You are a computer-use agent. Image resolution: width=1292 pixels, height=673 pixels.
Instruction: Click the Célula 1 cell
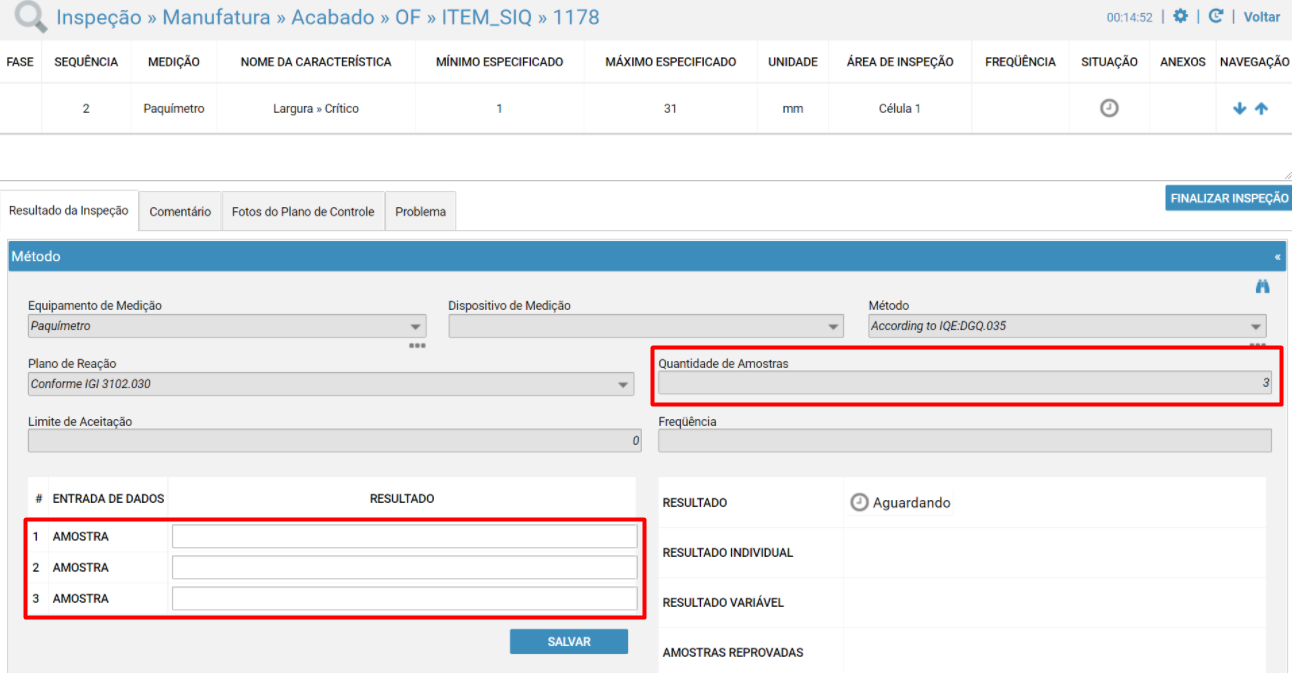tap(900, 109)
